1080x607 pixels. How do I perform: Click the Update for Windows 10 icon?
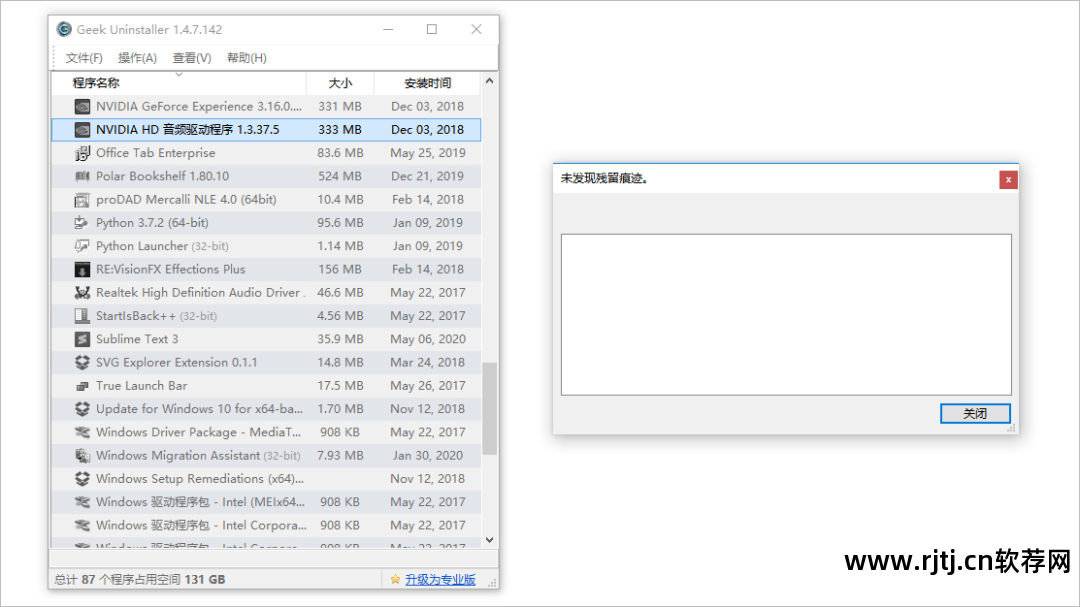(x=82, y=409)
